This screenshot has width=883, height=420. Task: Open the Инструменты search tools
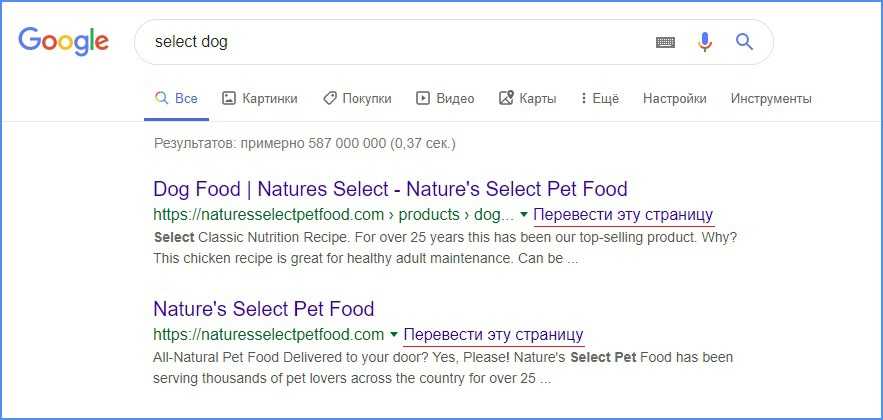[x=771, y=98]
